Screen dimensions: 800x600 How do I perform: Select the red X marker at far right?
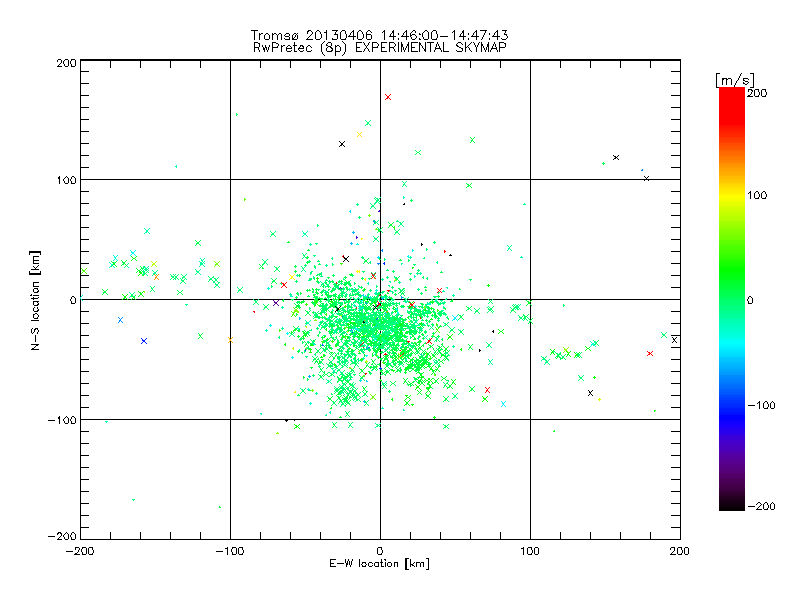[x=650, y=354]
